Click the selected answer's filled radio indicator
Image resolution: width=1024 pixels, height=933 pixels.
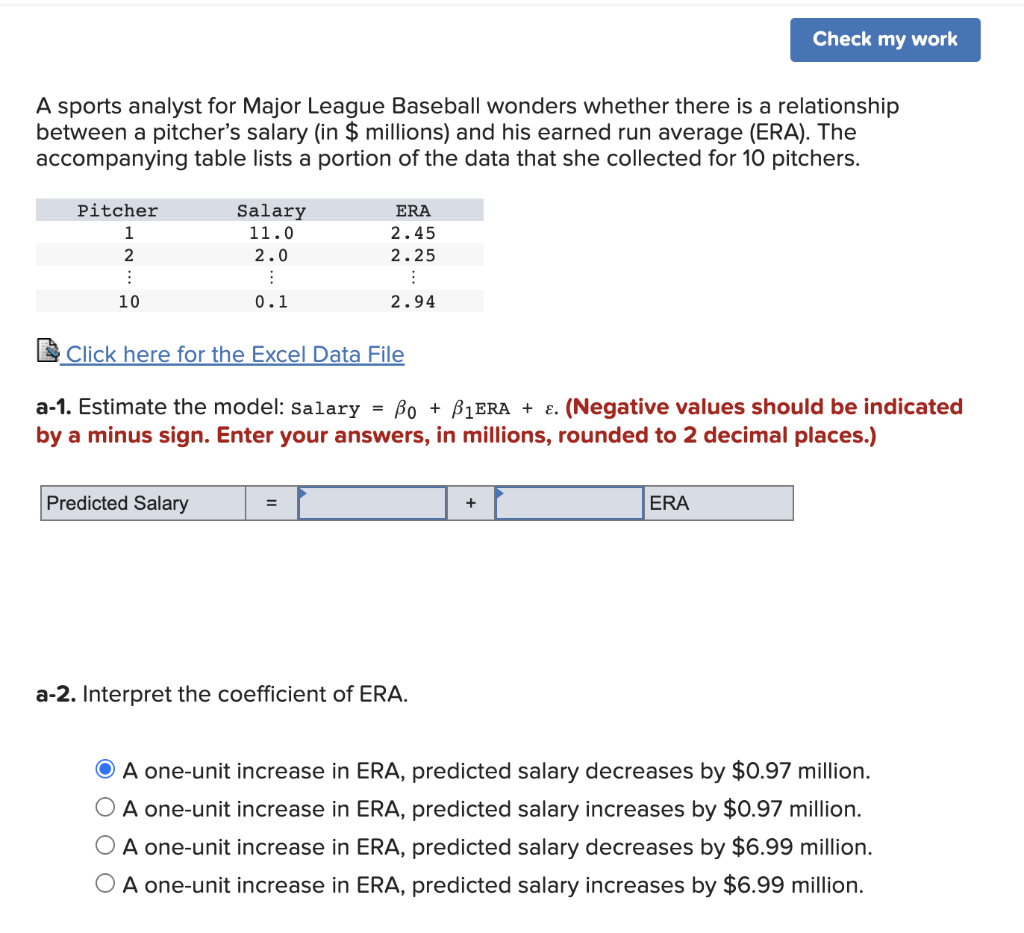point(104,770)
